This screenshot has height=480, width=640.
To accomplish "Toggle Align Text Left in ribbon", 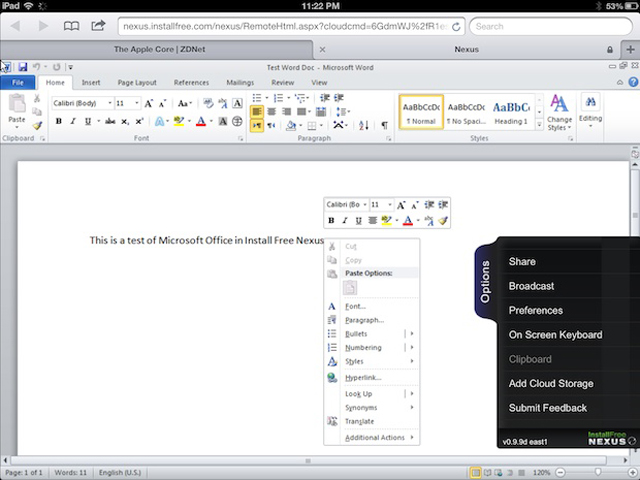I will [x=257, y=111].
